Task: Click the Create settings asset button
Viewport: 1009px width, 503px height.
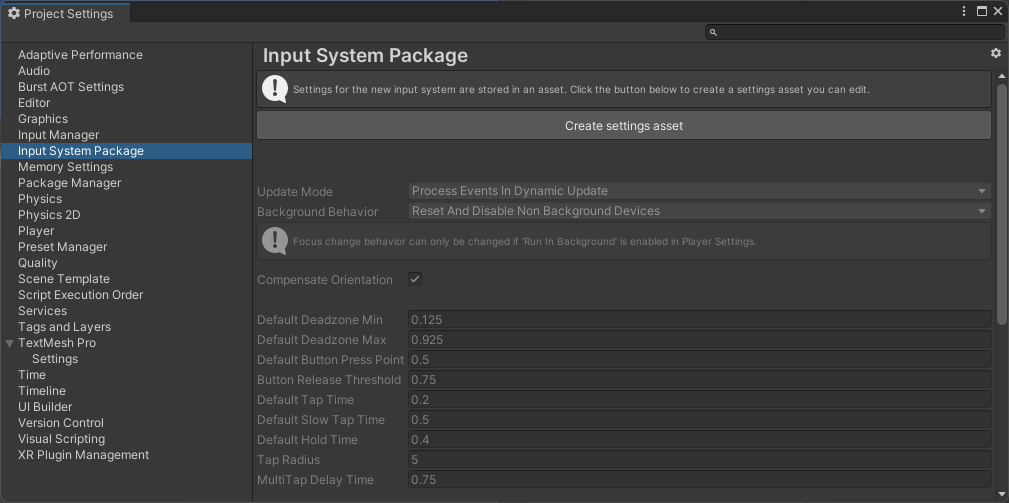Action: 624,125
